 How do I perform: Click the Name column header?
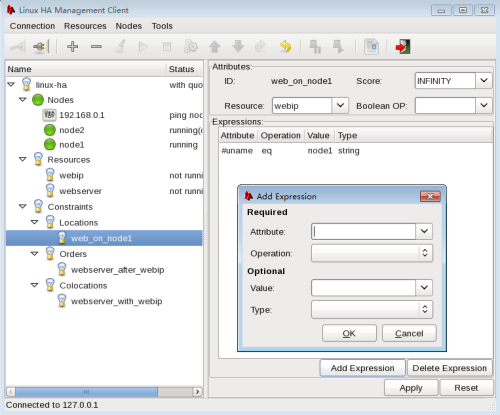(86, 69)
